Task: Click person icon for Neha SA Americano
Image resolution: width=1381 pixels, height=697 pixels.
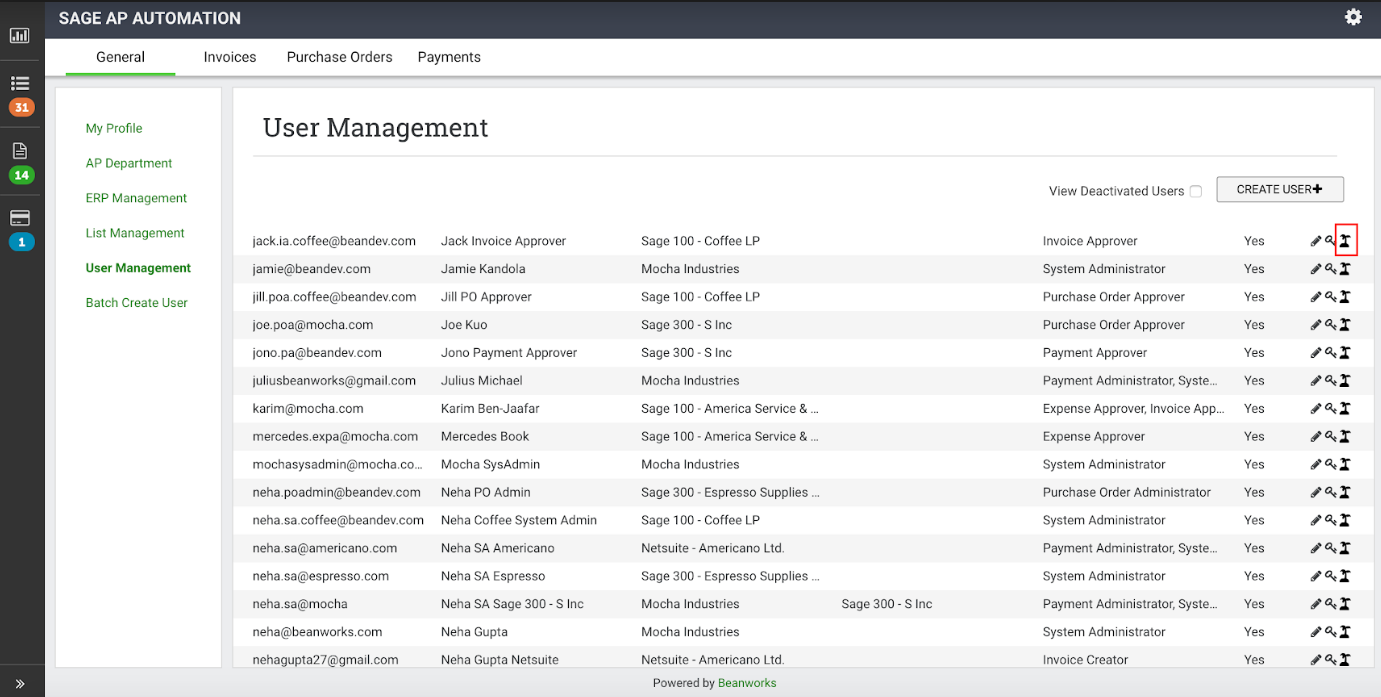Action: click(x=1345, y=548)
